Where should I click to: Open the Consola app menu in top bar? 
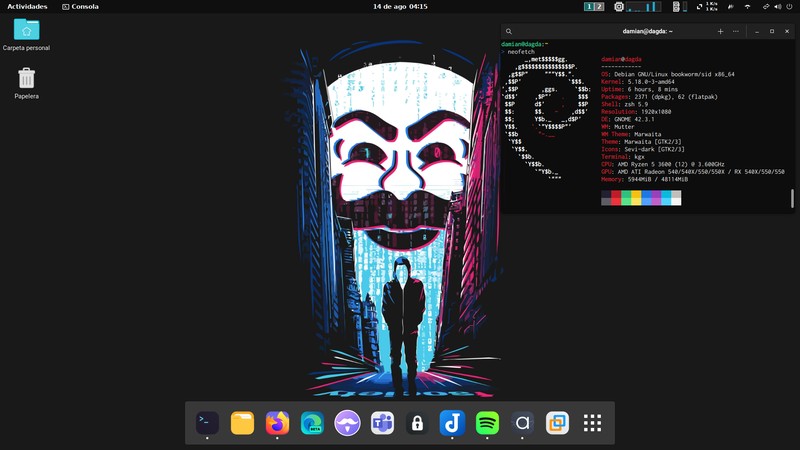tap(80, 7)
